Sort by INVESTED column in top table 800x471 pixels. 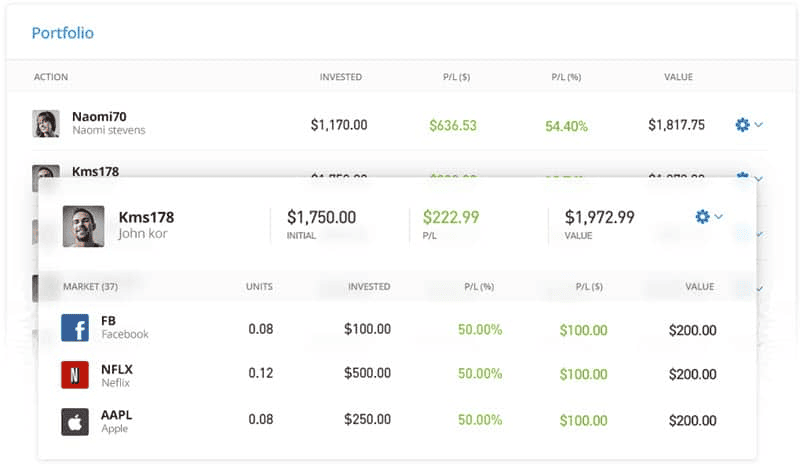pyautogui.click(x=340, y=77)
